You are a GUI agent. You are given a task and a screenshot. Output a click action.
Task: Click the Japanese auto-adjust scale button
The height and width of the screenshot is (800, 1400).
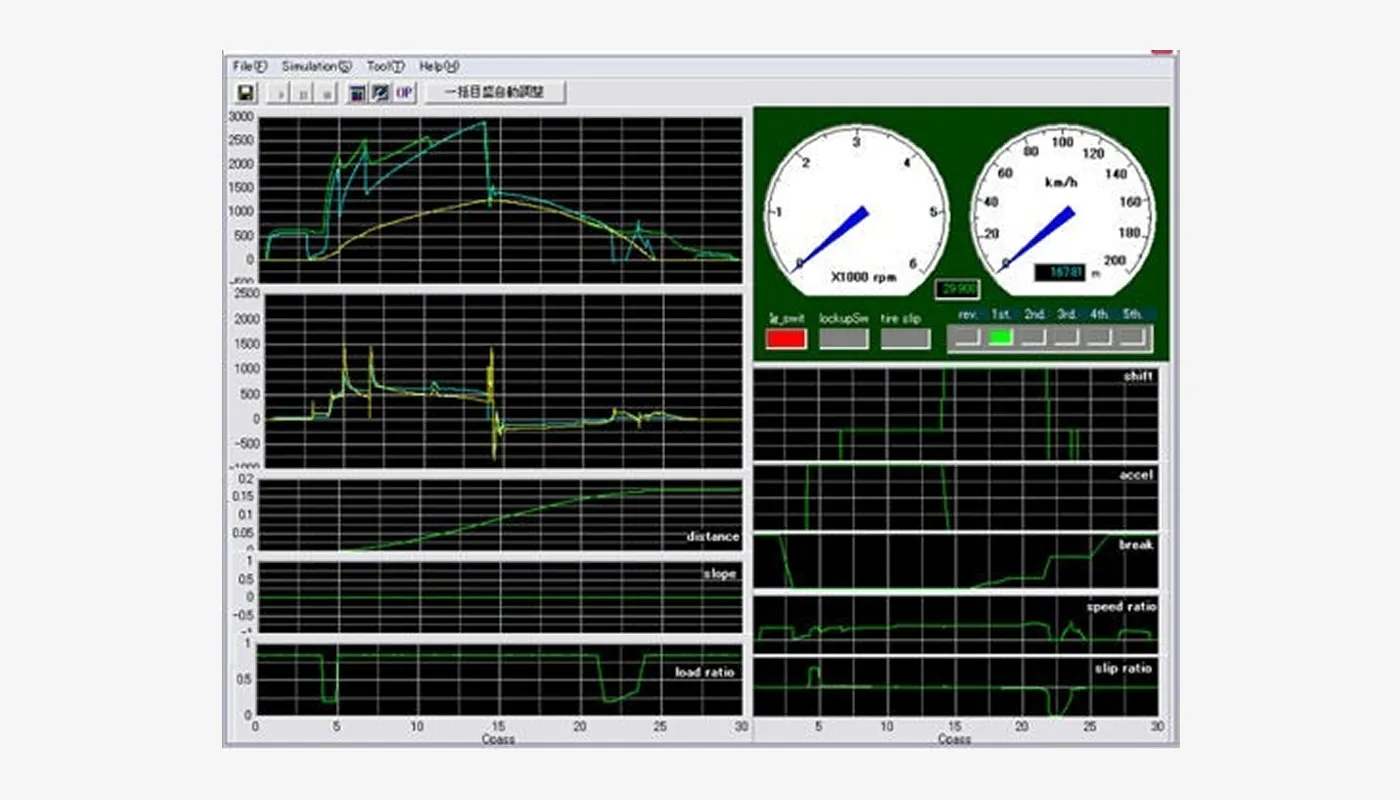click(x=497, y=92)
